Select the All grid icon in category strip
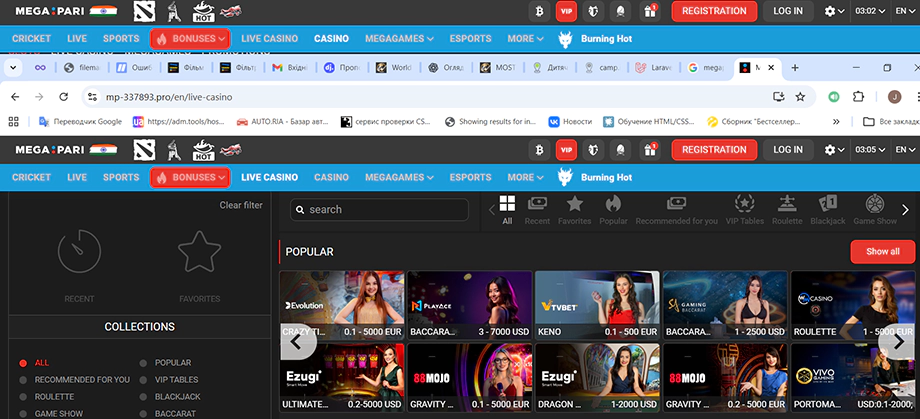This screenshot has width=920, height=419. [507, 204]
